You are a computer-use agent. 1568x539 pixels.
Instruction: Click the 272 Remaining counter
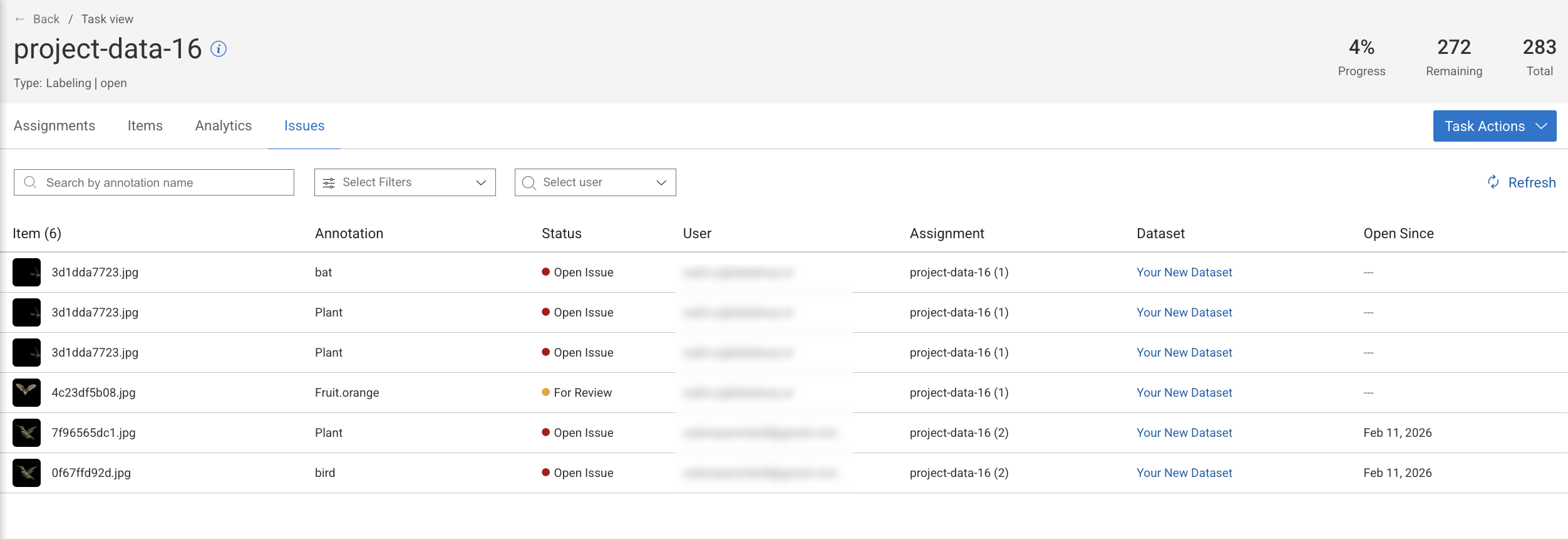(1454, 57)
